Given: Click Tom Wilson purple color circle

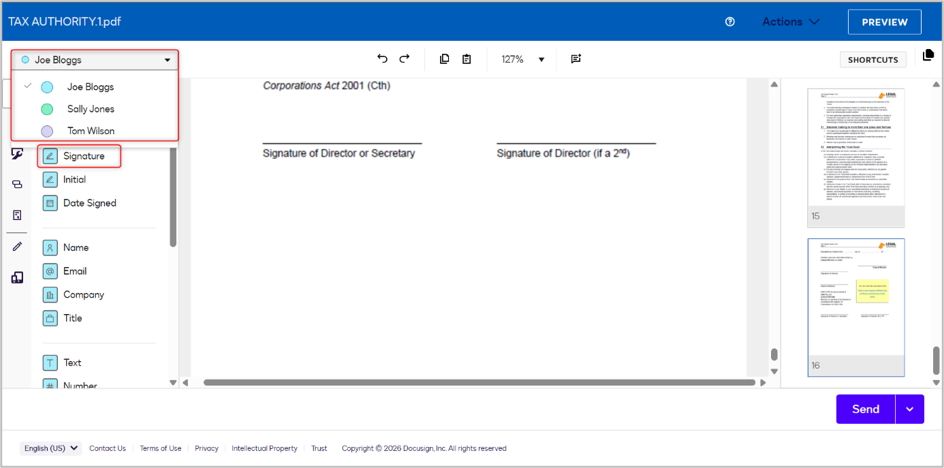Looking at the screenshot, I should [47, 131].
